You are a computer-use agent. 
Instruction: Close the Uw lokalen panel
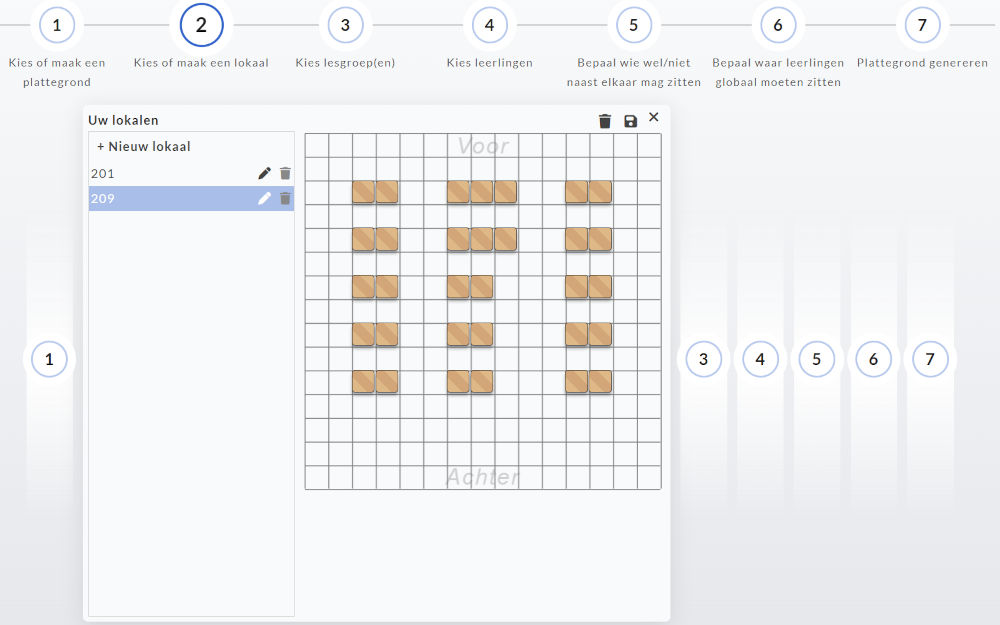[654, 117]
